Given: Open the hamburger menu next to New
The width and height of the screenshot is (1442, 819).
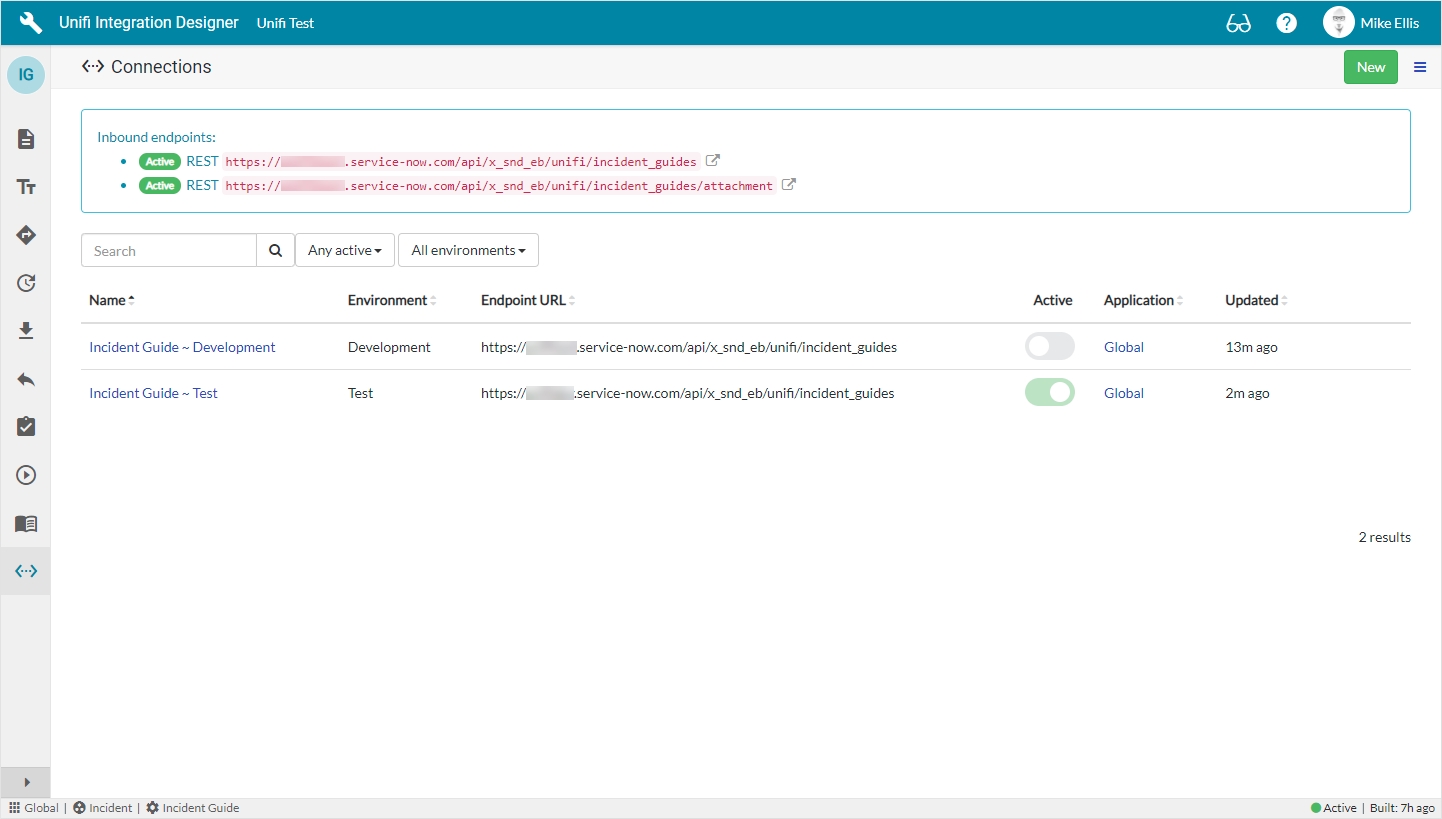Looking at the screenshot, I should point(1419,67).
